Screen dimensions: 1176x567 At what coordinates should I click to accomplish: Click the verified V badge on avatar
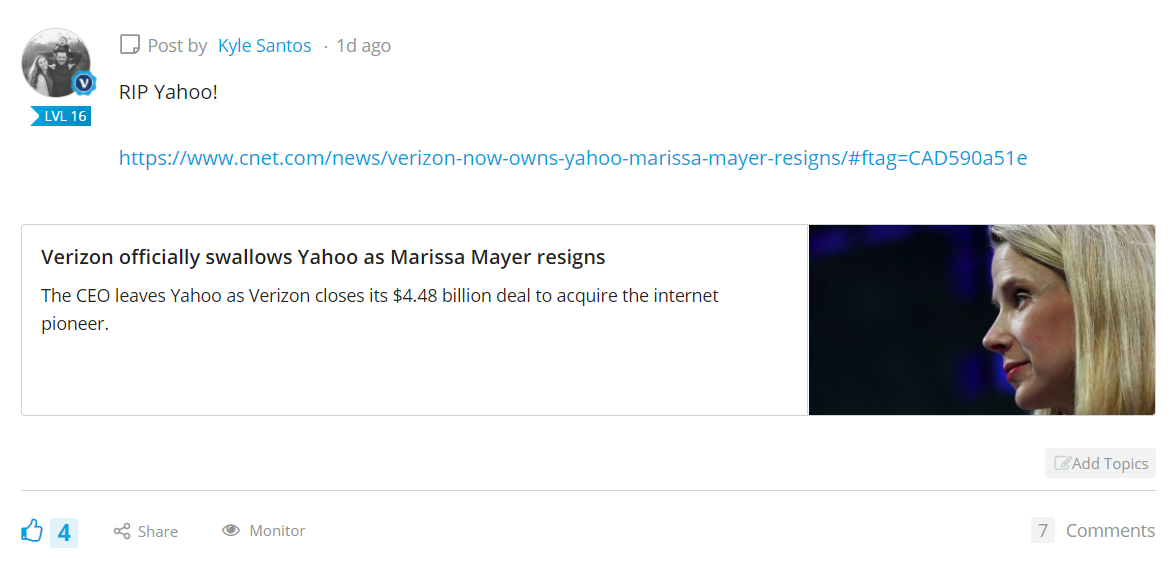84,82
